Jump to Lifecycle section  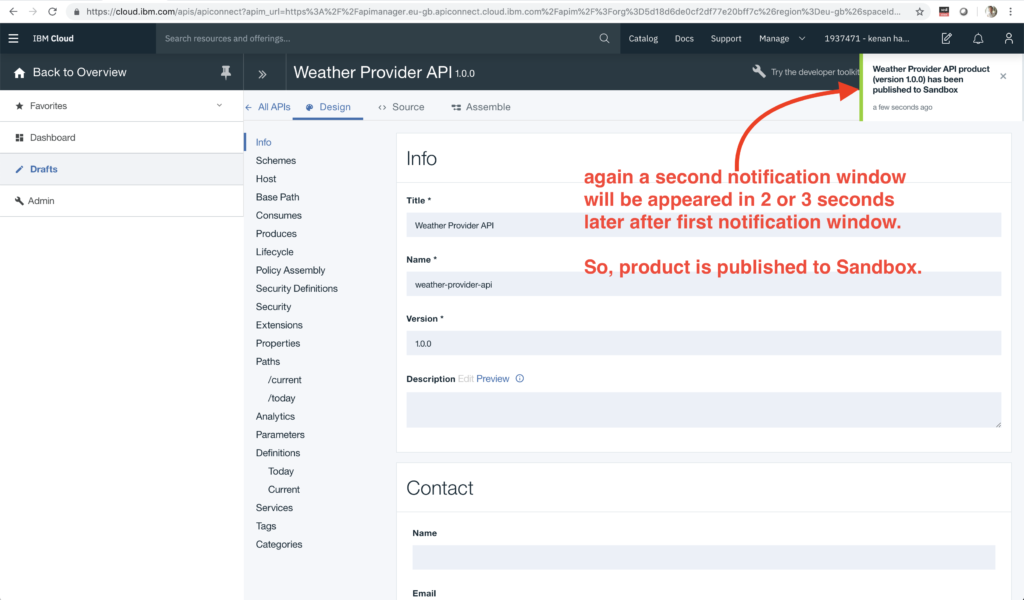click(x=274, y=252)
